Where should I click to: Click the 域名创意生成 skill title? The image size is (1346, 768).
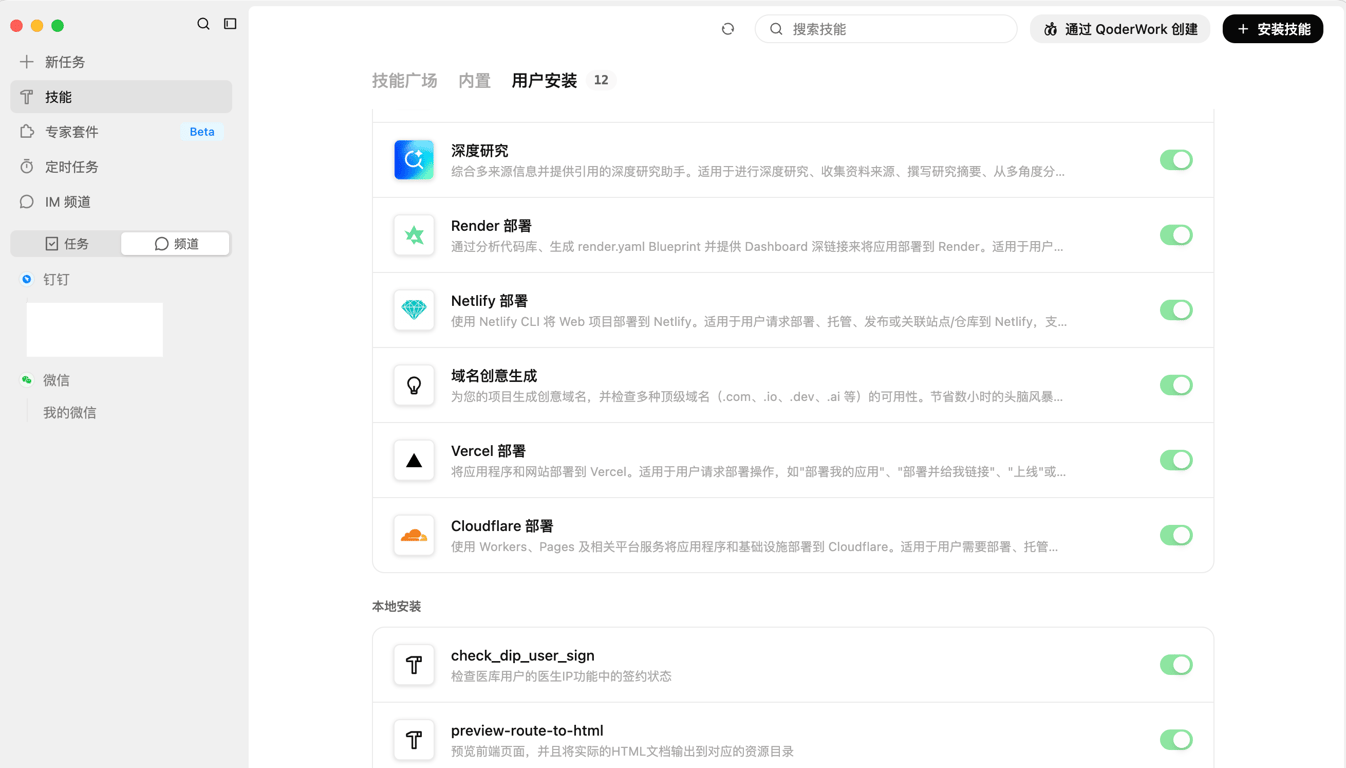[494, 376]
